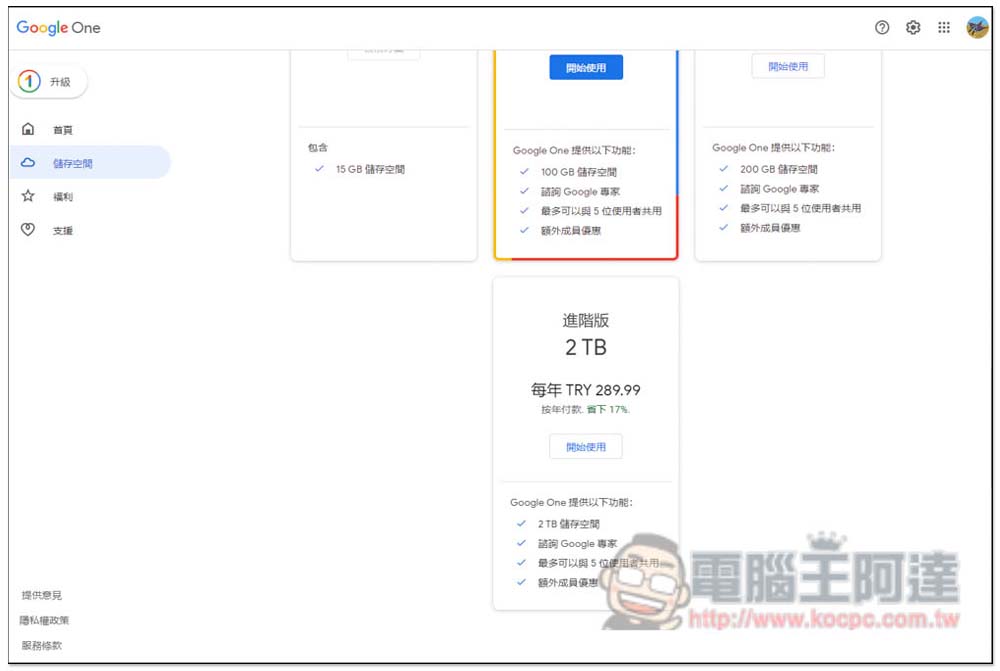Click blue 開始使用 button on 100 GB plan
This screenshot has width=1000, height=671.
coord(585,68)
